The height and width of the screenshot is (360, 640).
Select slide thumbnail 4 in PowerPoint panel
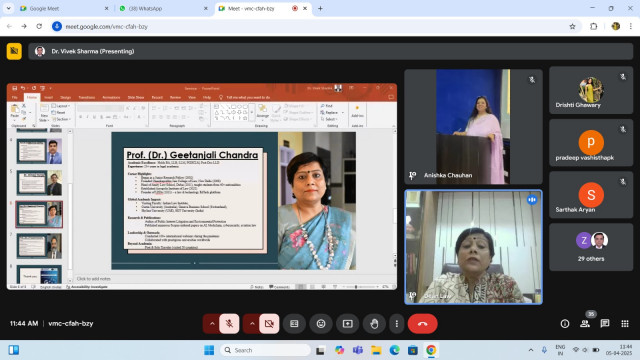point(39,151)
